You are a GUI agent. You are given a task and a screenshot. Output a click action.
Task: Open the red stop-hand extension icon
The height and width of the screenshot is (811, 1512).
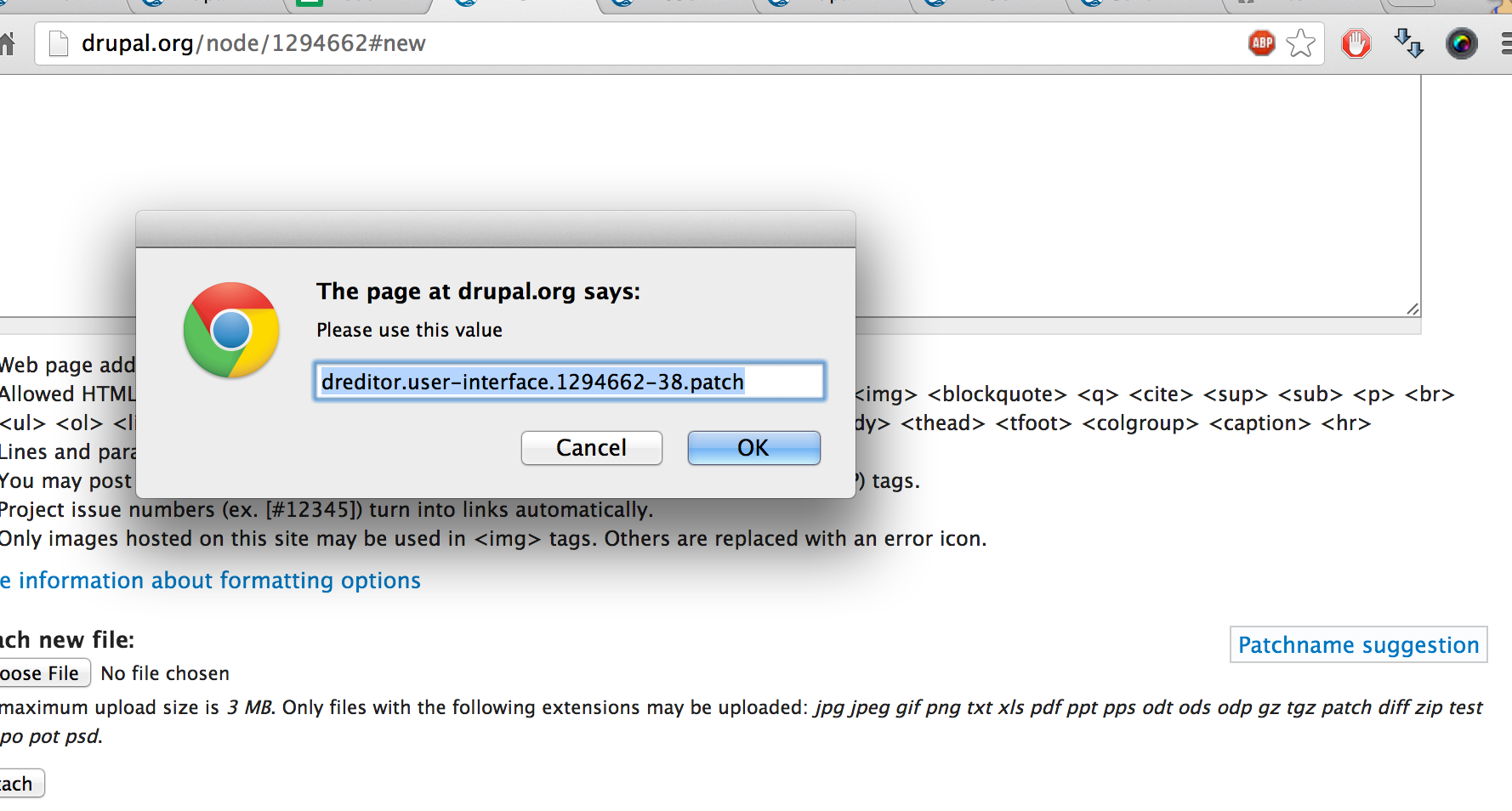pyautogui.click(x=1356, y=43)
